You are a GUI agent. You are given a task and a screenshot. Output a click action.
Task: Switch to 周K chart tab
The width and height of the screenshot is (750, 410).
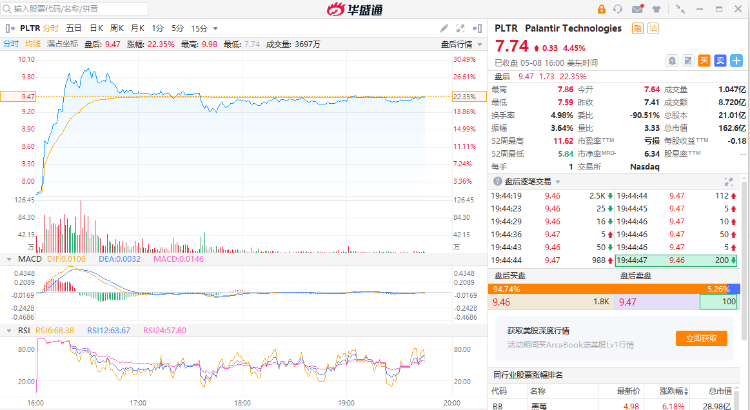coord(117,28)
